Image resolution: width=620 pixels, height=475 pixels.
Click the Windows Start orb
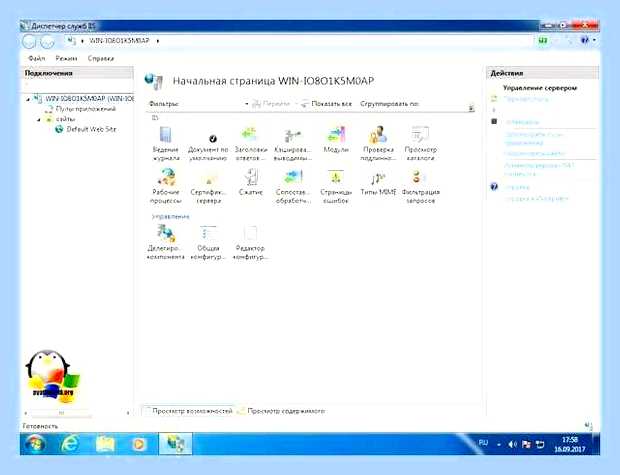[x=35, y=444]
